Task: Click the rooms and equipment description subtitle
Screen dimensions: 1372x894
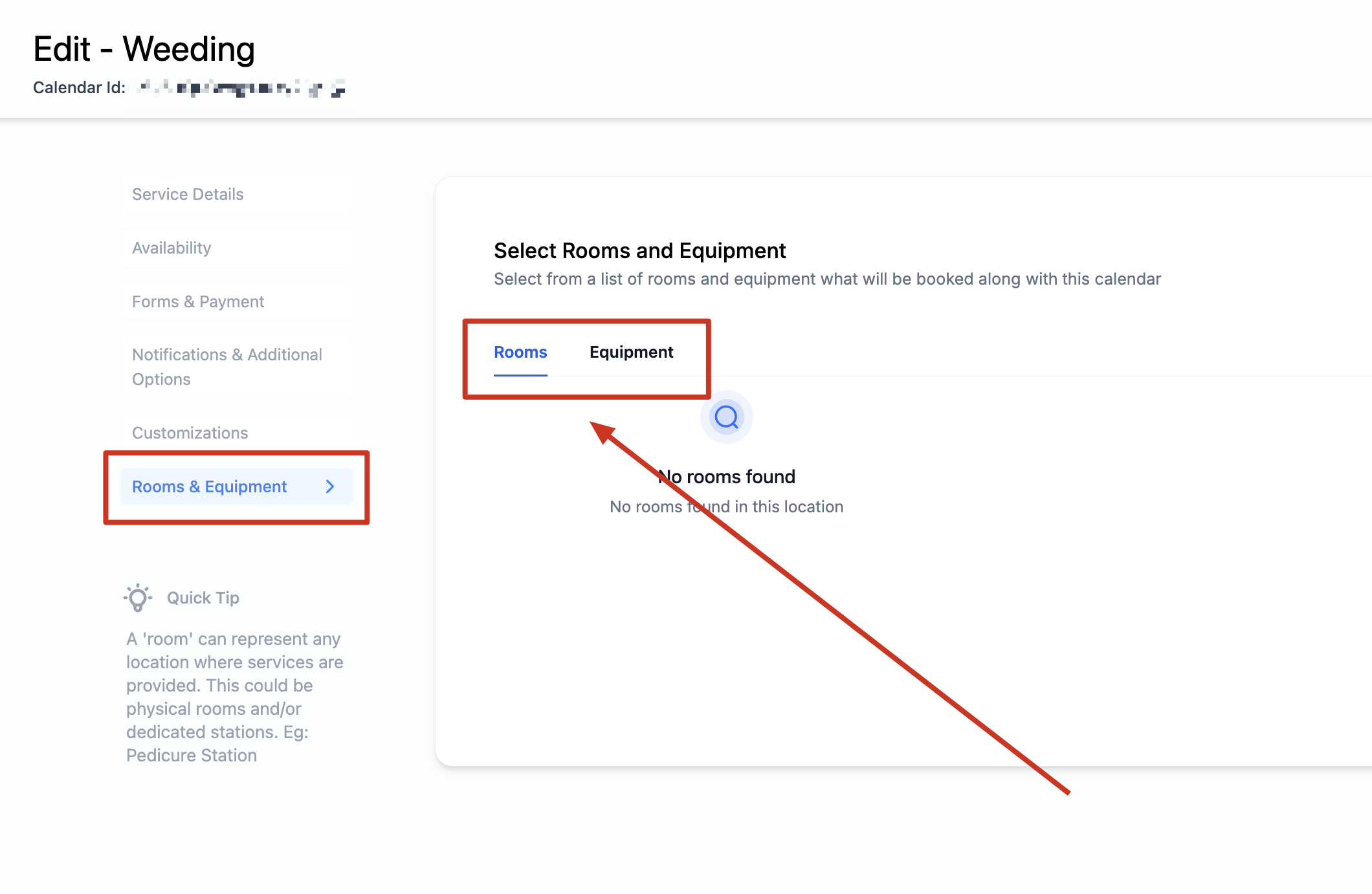Action: [x=827, y=279]
